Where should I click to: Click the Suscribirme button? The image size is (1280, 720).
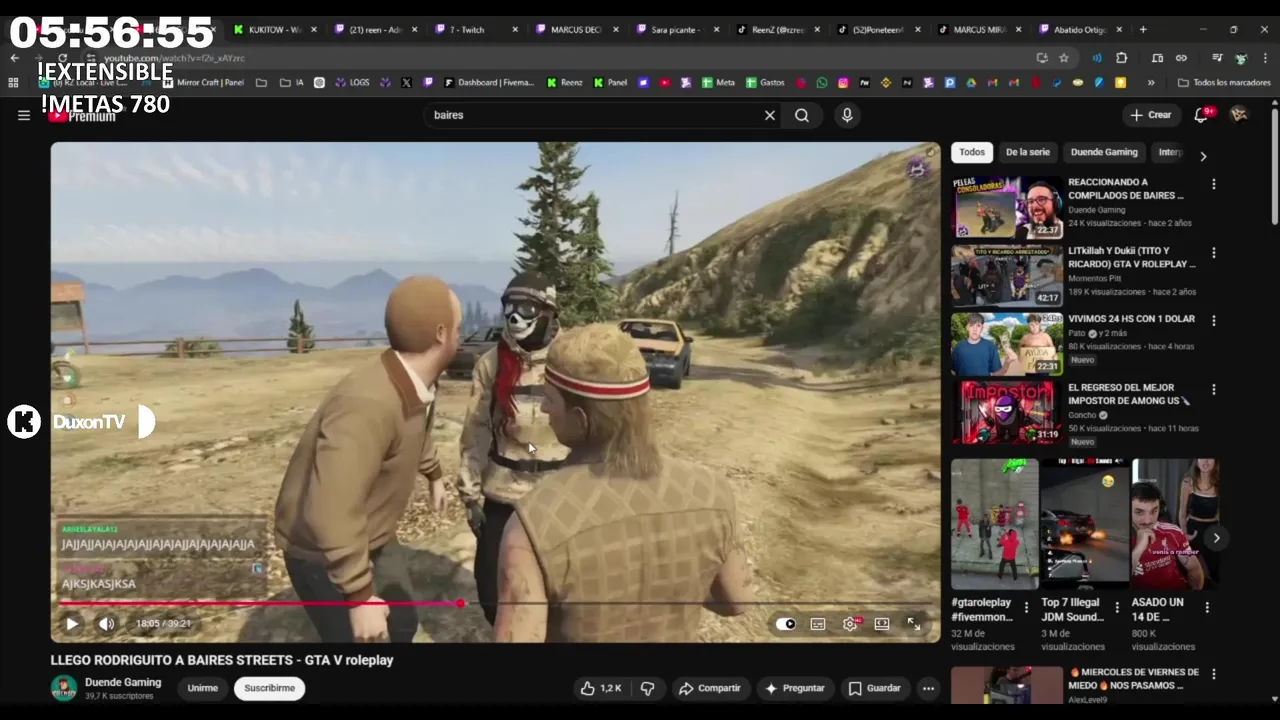pos(270,688)
